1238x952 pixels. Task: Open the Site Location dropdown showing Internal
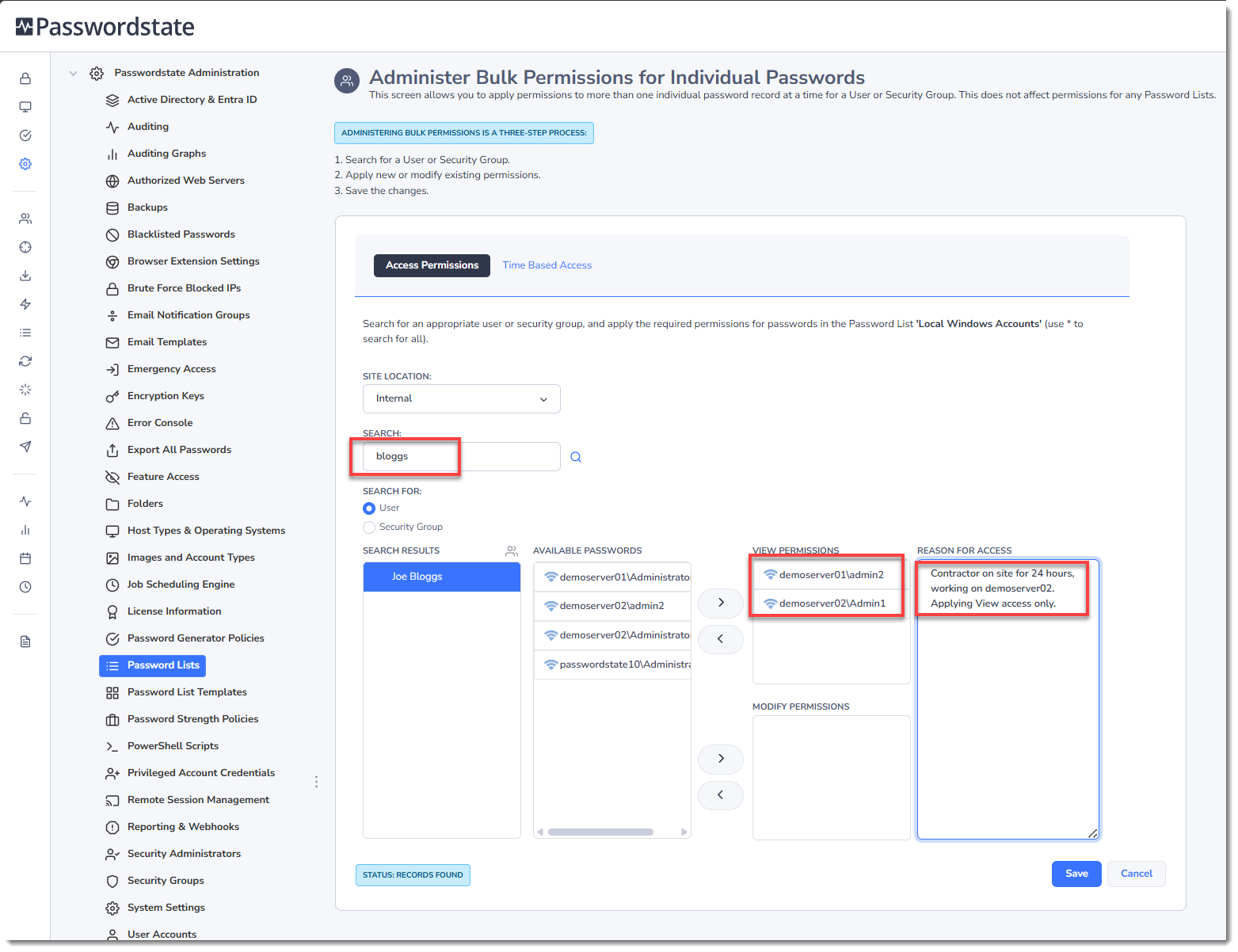(462, 398)
